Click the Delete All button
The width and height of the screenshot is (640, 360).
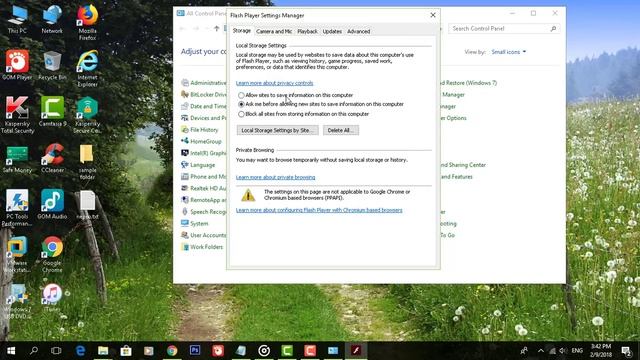coord(341,130)
